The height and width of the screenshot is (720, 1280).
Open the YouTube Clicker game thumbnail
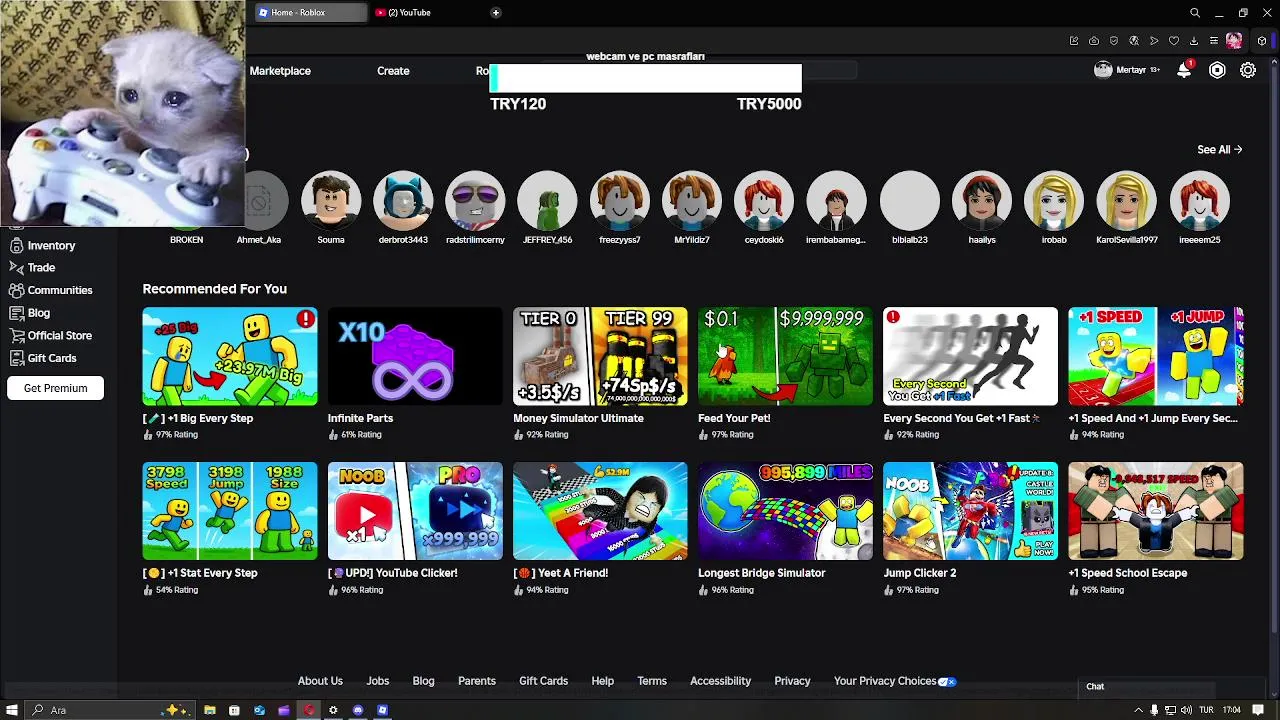(x=415, y=511)
